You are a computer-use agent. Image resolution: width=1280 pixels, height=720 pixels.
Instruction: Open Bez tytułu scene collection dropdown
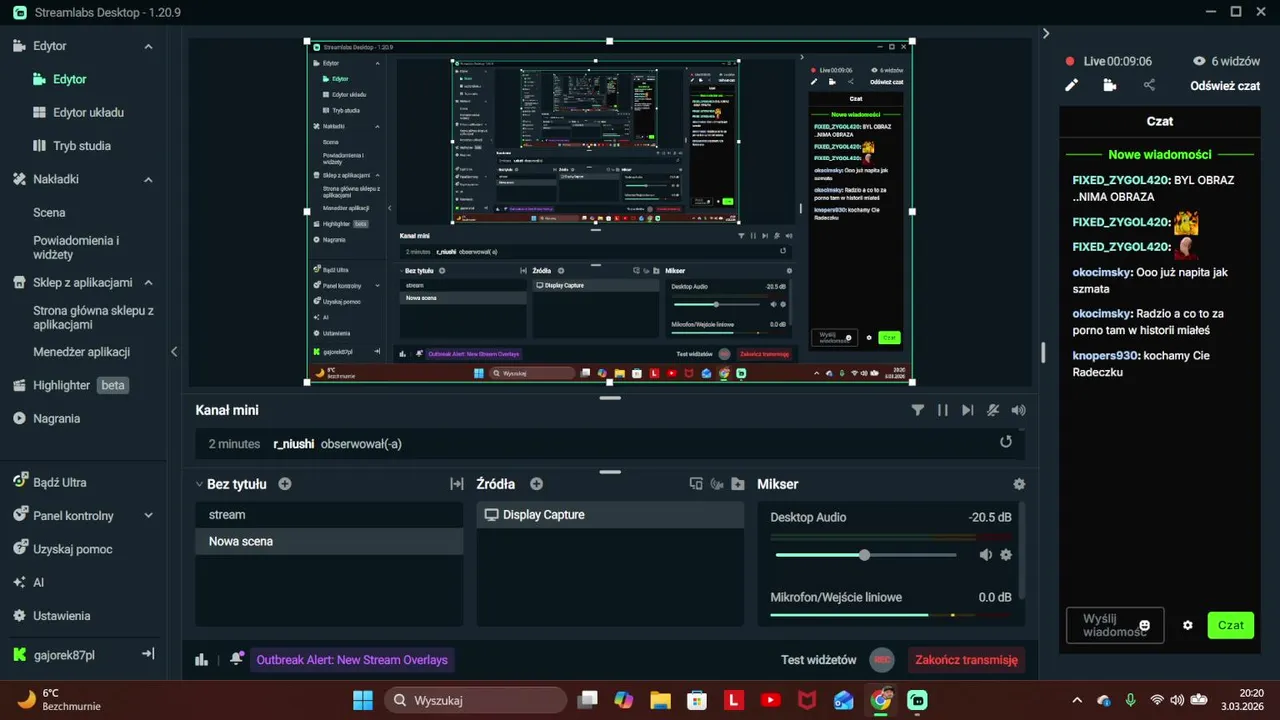[x=230, y=484]
